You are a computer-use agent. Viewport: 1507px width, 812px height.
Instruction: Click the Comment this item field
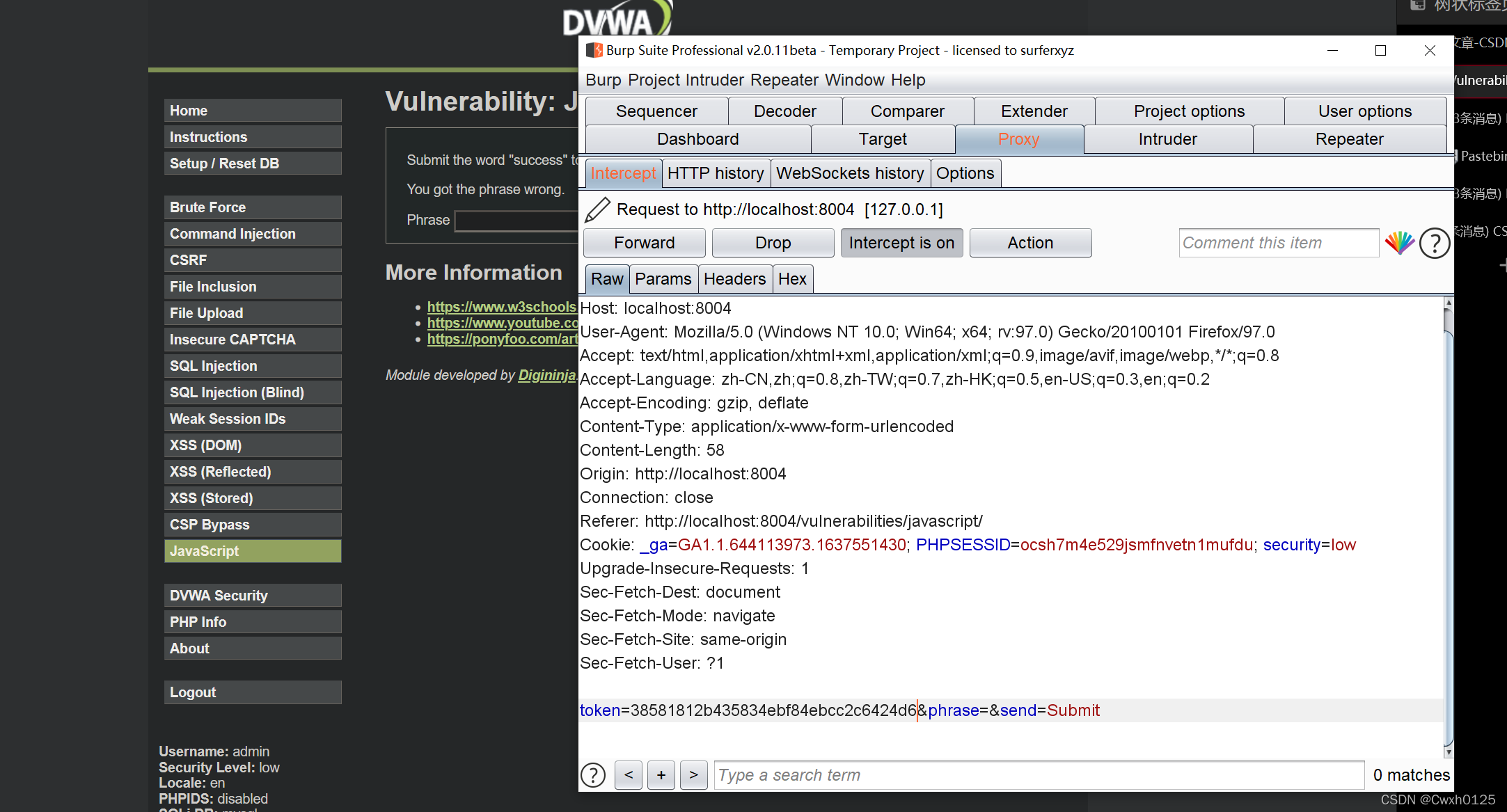(1278, 243)
